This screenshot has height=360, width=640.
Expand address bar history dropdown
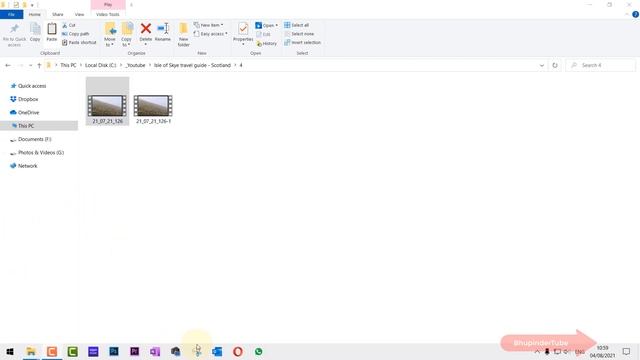point(542,65)
